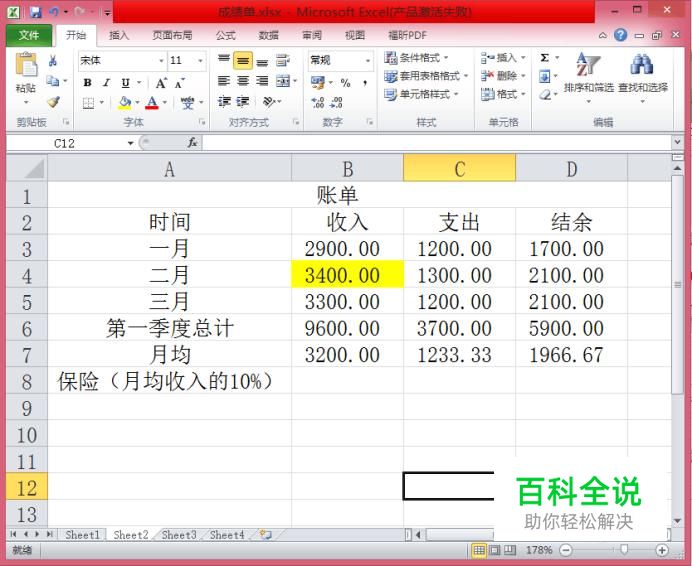Switch to 视图 ribbon tab
Screen dimensions: 692x566
tap(355, 35)
